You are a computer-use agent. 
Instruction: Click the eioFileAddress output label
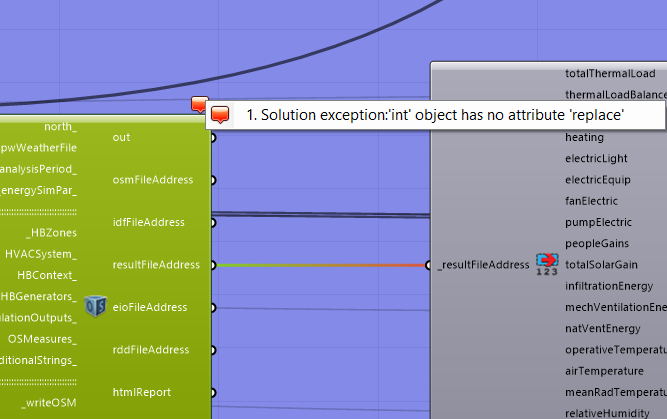[150, 308]
